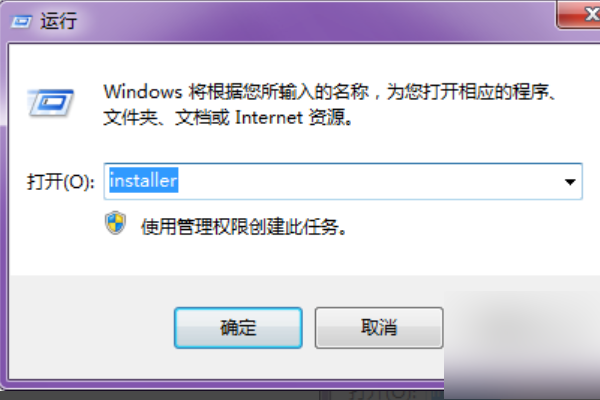Click the empty area right of installer text
Image resolution: width=600 pixels, height=400 pixels.
(367, 181)
